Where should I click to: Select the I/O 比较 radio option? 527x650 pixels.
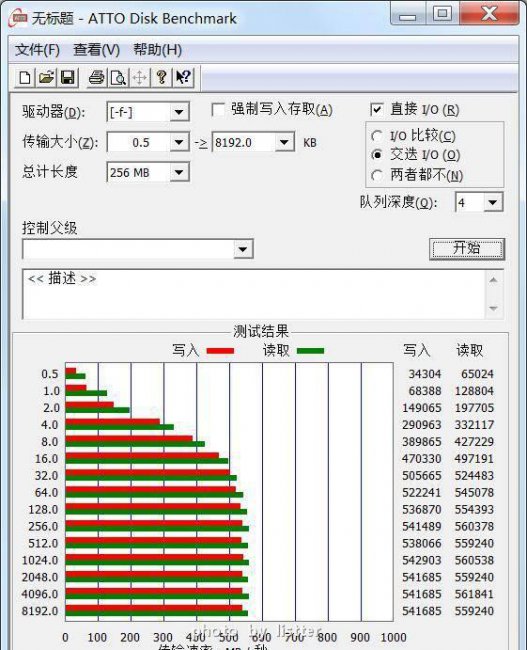click(x=376, y=136)
